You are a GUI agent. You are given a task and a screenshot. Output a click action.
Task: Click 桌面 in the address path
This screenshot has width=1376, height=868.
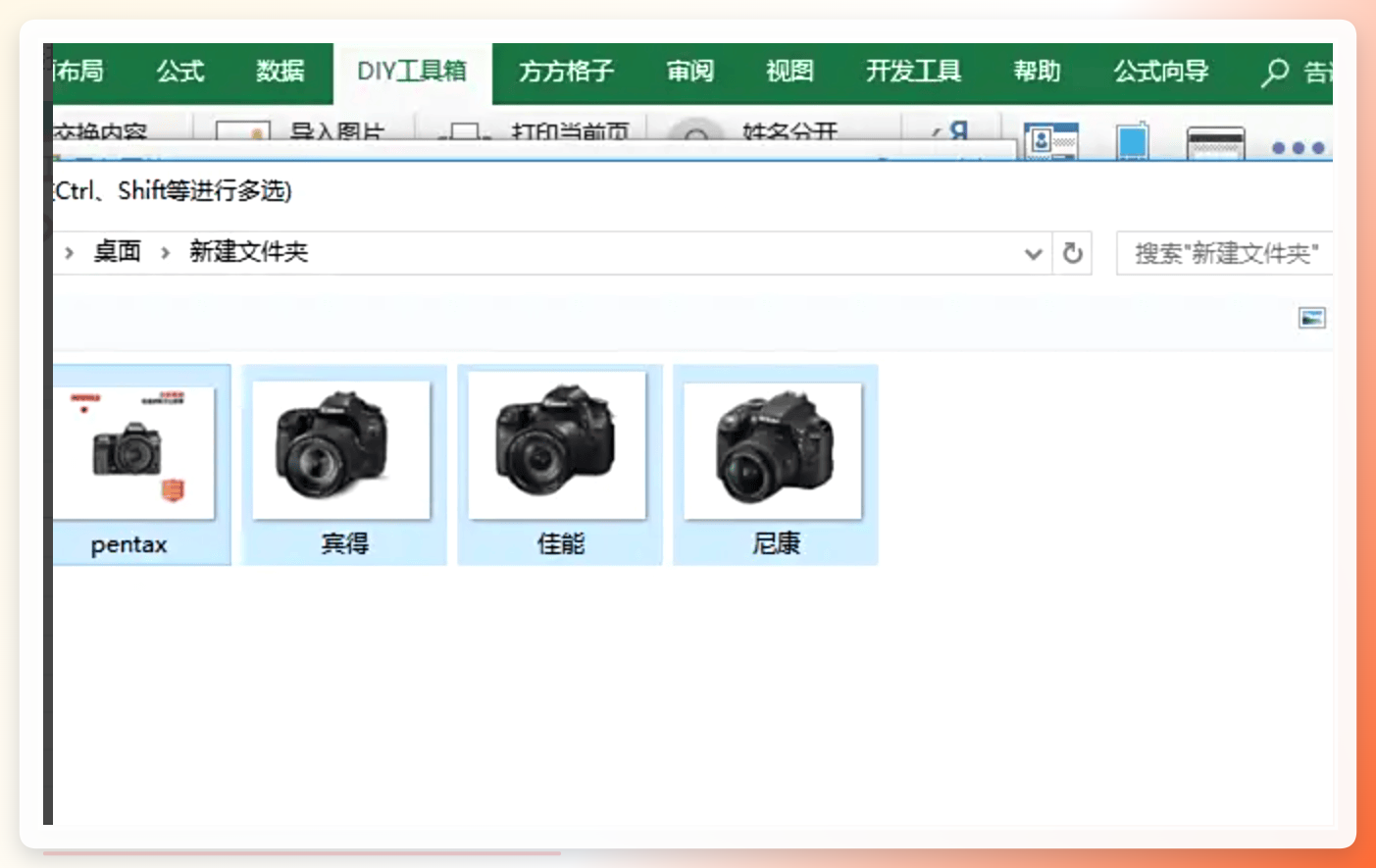pos(117,252)
